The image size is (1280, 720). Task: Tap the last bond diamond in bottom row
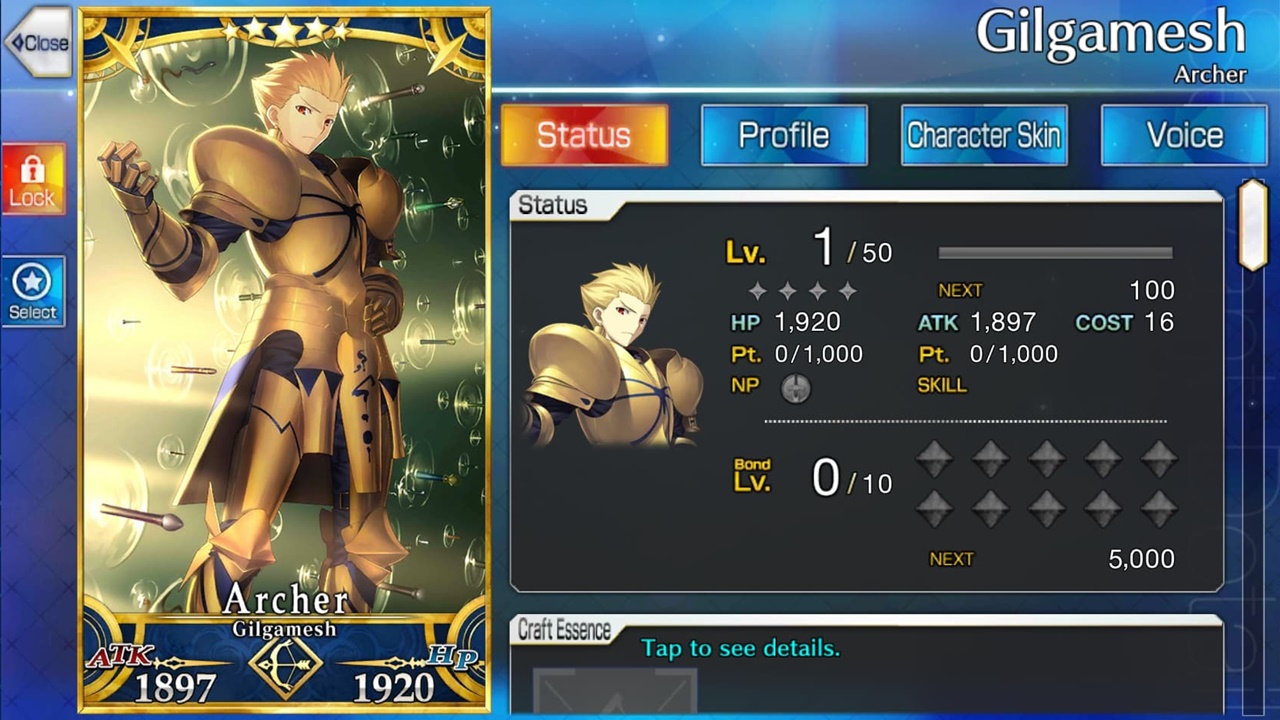coord(1159,508)
